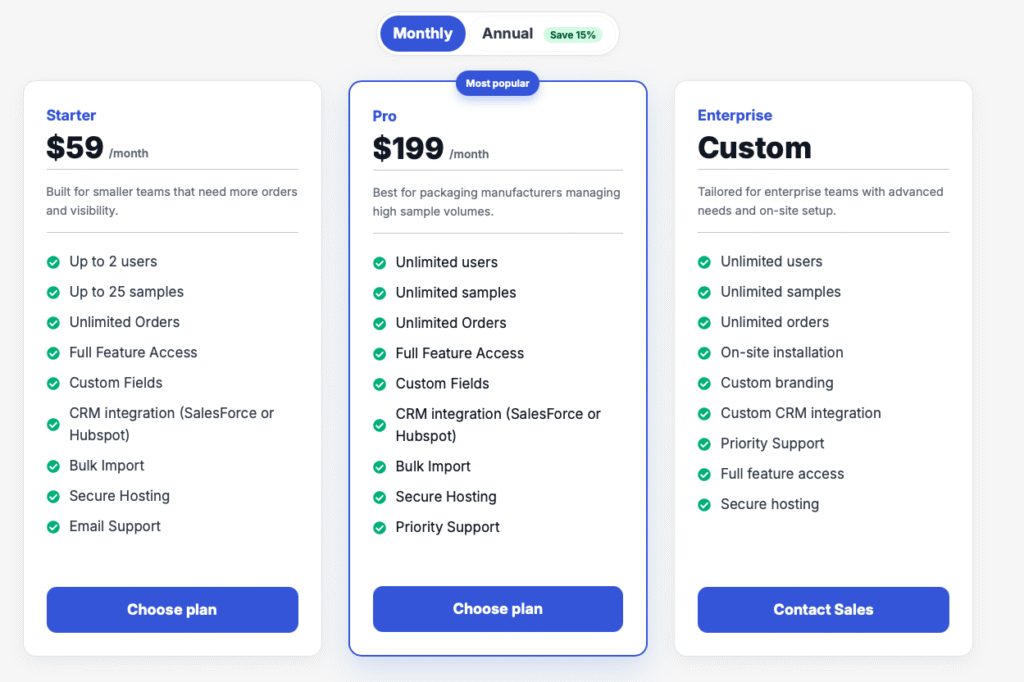Click the checkmark icon next to Custom branding
Viewport: 1024px width, 682px height.
point(705,383)
